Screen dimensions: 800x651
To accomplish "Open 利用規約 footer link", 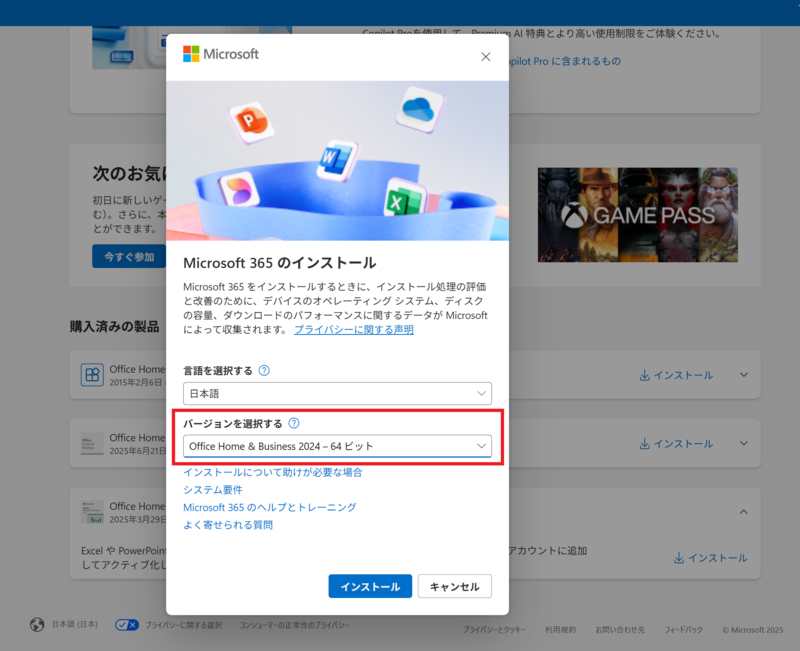I will tap(560, 630).
